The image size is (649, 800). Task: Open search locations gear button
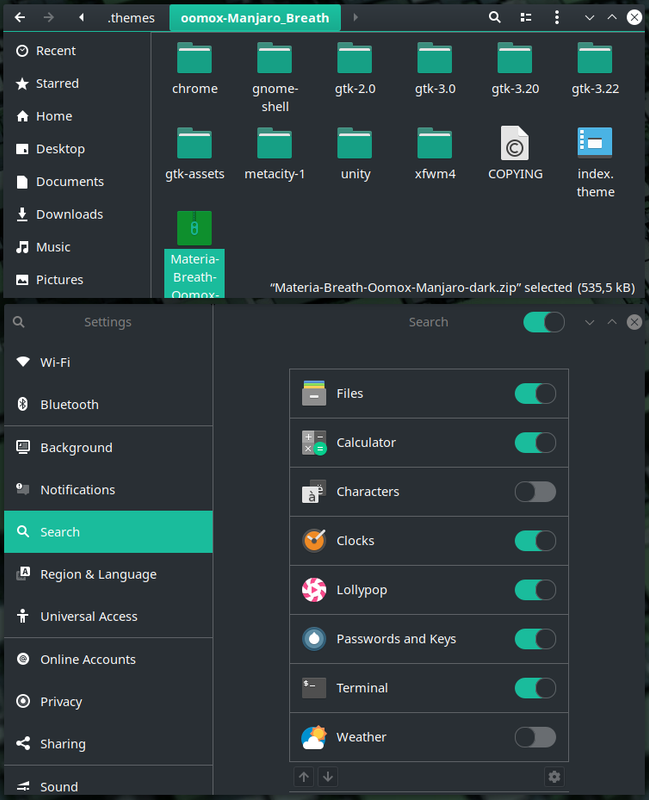pos(555,777)
